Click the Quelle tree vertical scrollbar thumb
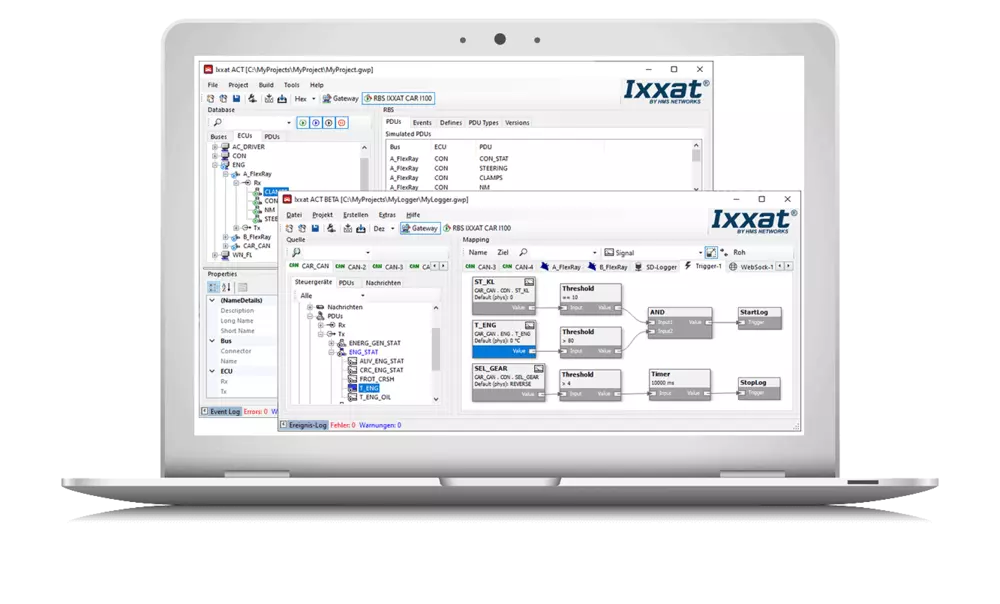Screen dimensions: 1000x604 point(436,349)
